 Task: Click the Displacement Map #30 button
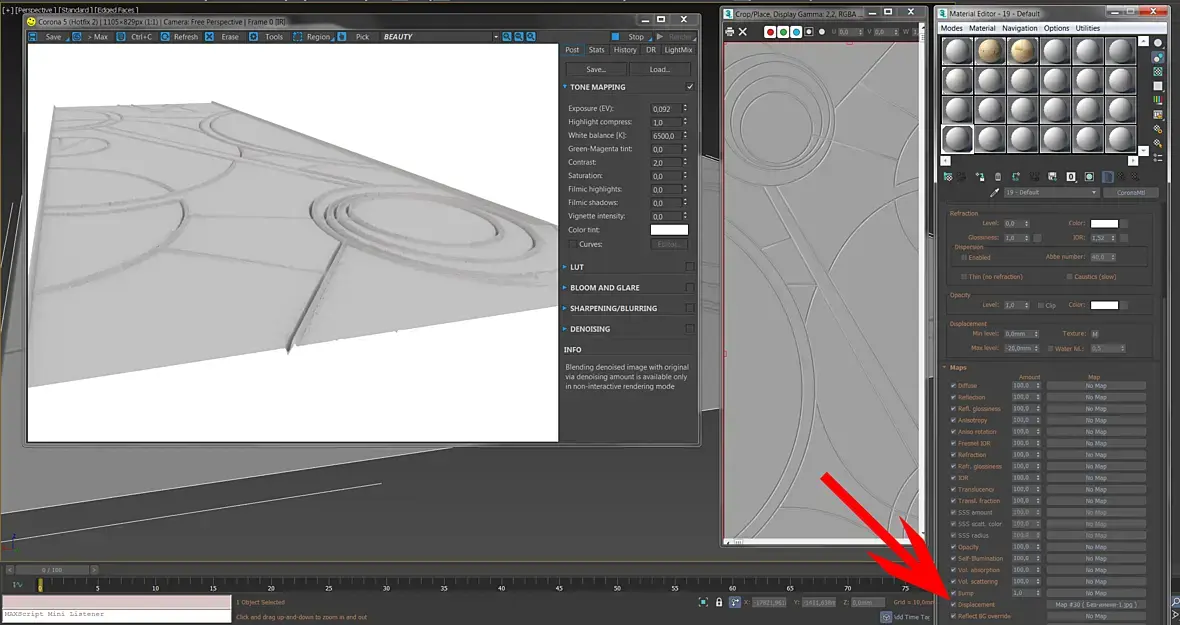pyautogui.click(x=1095, y=605)
